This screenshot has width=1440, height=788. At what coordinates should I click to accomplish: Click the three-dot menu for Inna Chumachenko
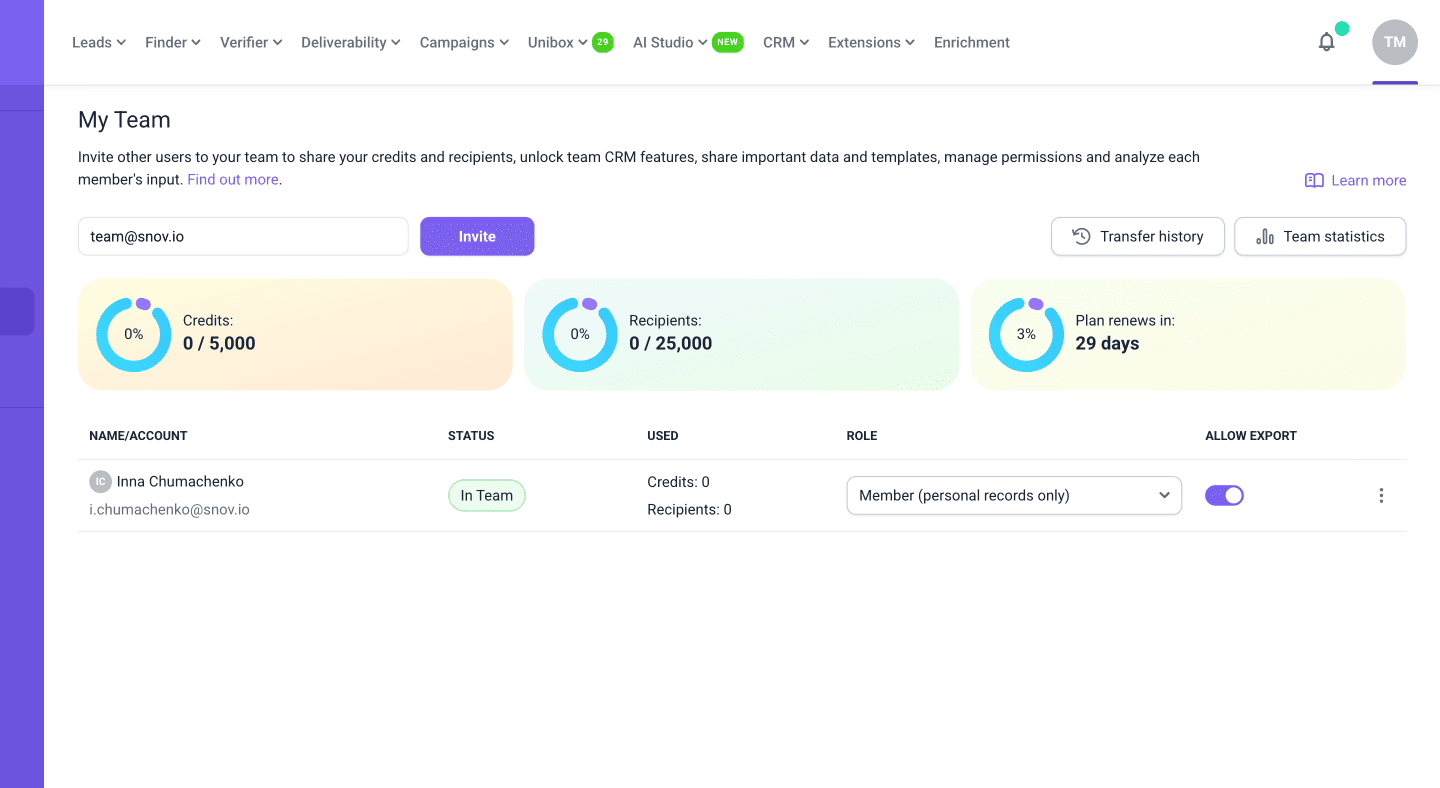1381,495
